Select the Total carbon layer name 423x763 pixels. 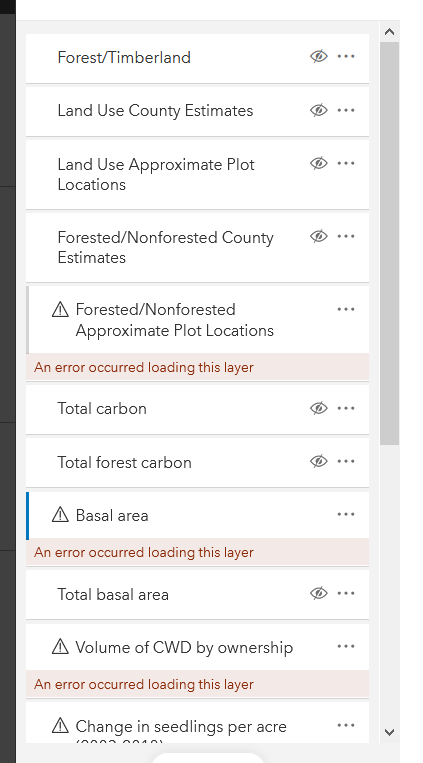pyautogui.click(x=102, y=408)
